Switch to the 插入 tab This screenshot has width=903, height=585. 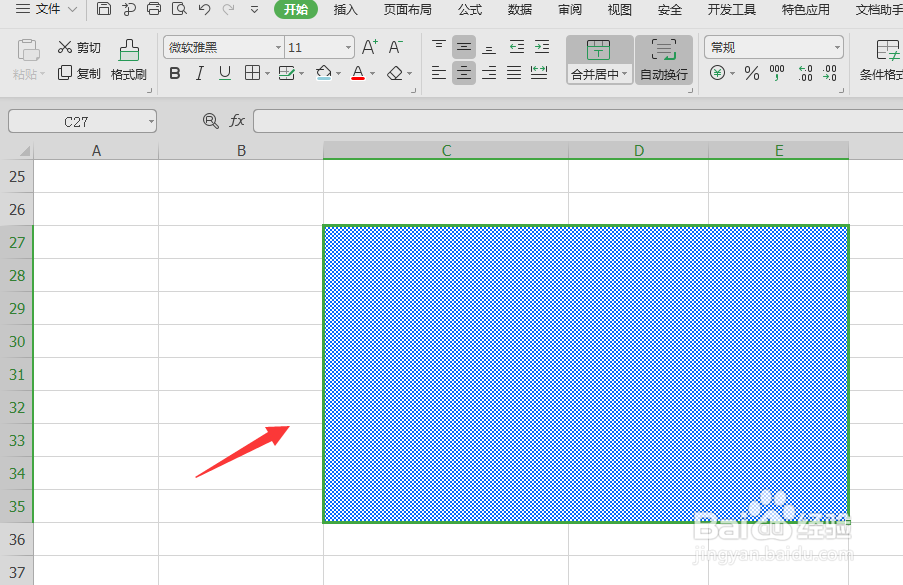point(346,10)
